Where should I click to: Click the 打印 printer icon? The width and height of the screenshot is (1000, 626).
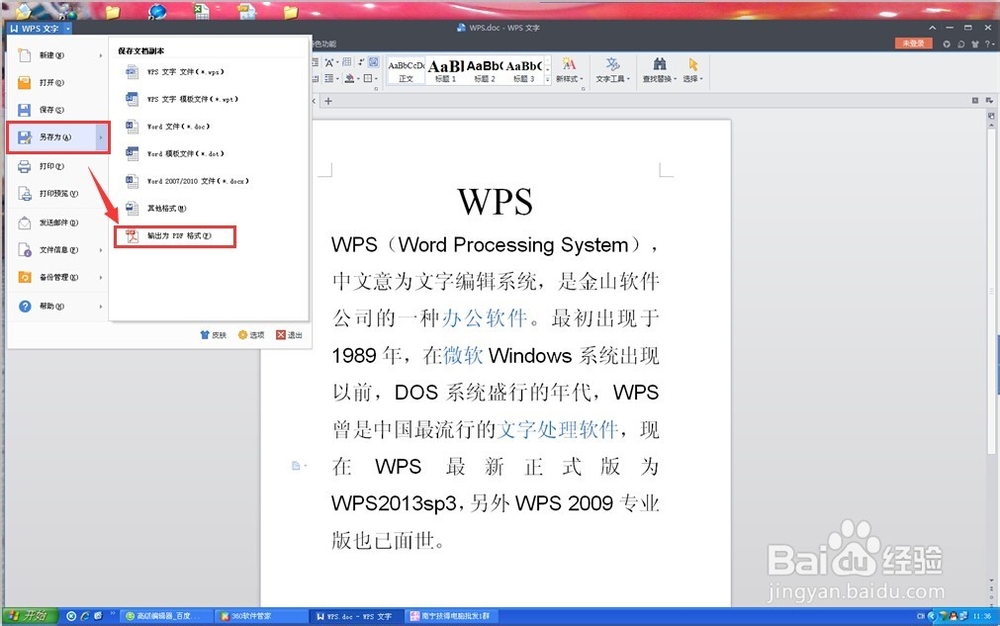coord(24,166)
